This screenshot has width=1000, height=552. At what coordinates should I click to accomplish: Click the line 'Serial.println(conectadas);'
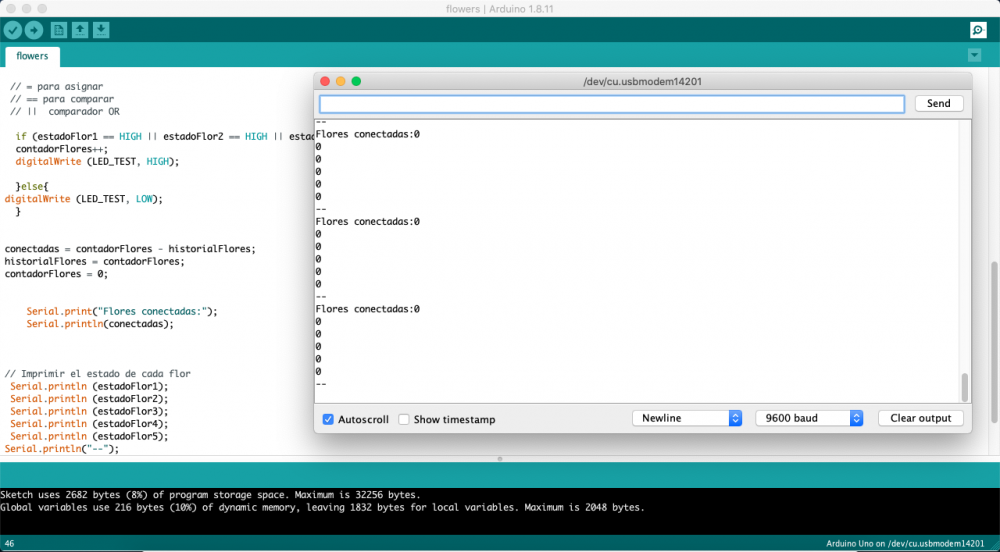(99, 324)
